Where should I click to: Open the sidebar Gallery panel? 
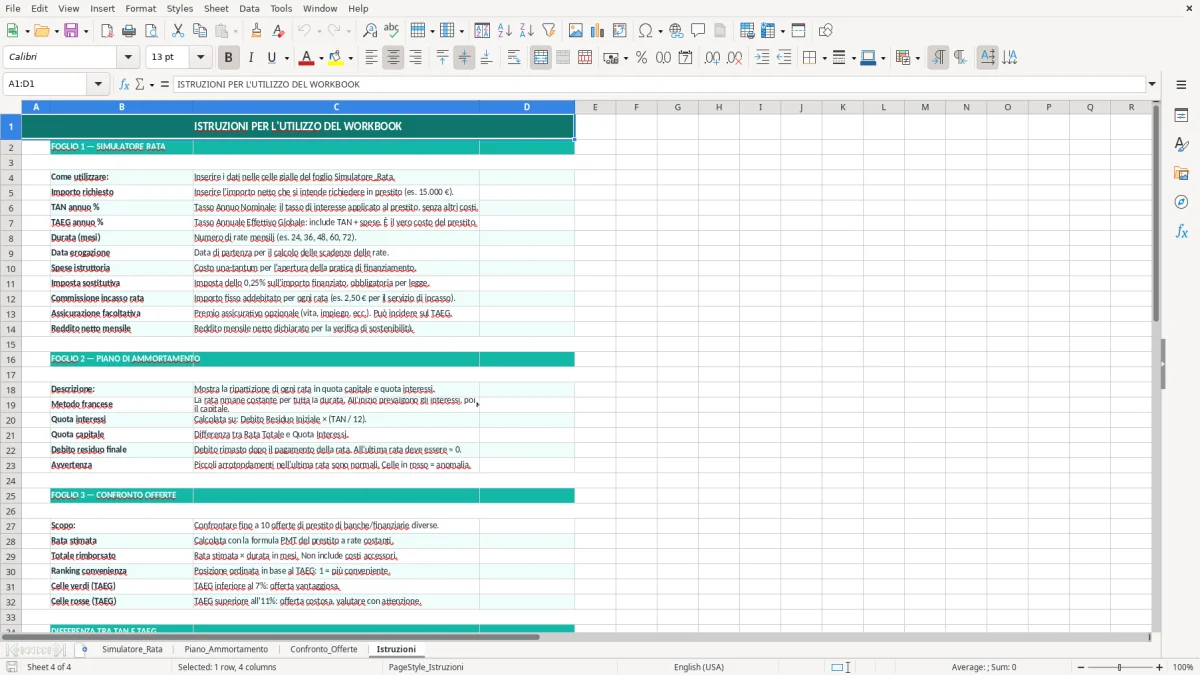(x=1181, y=173)
